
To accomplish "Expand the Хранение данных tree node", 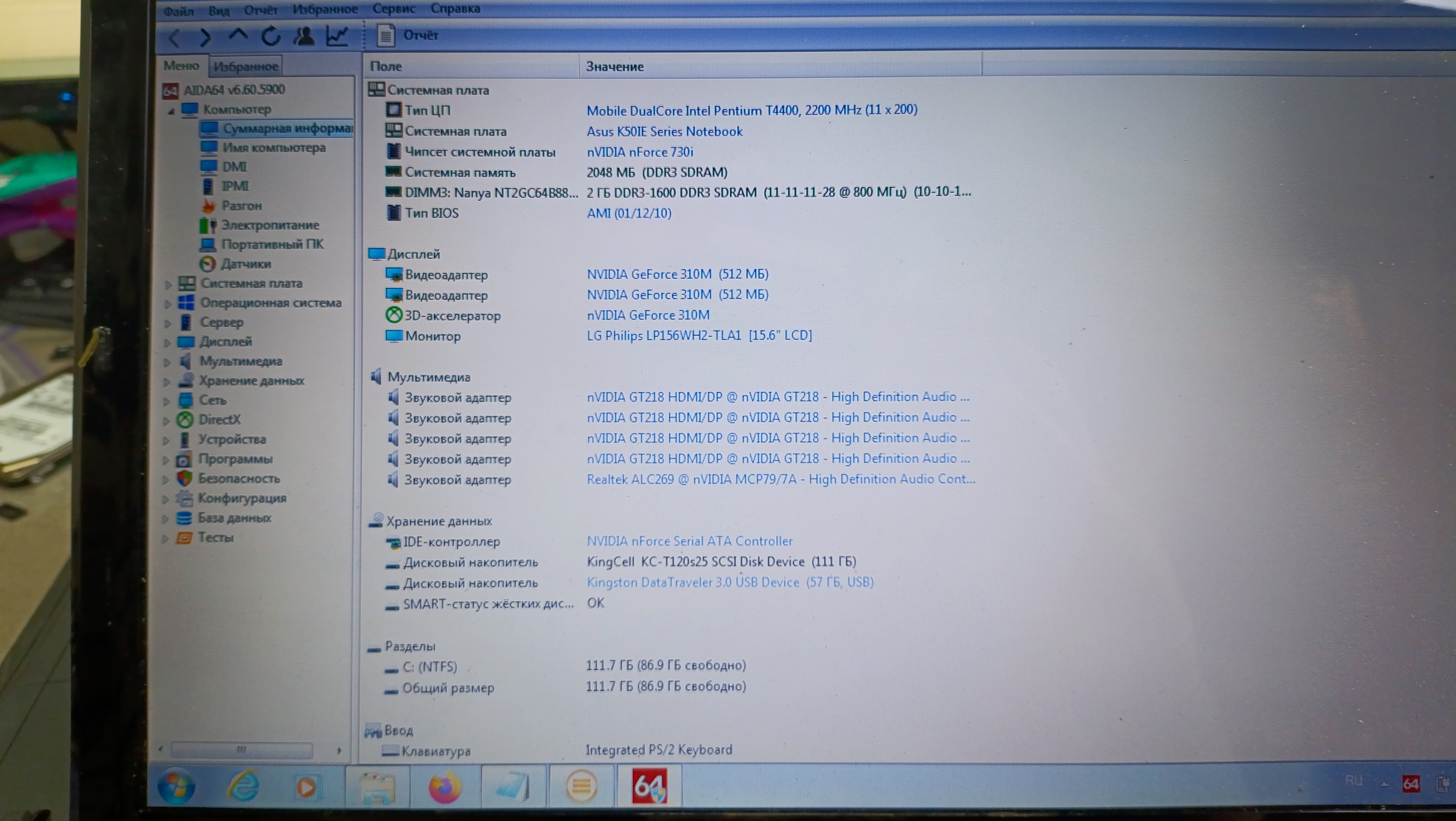I will [x=167, y=382].
